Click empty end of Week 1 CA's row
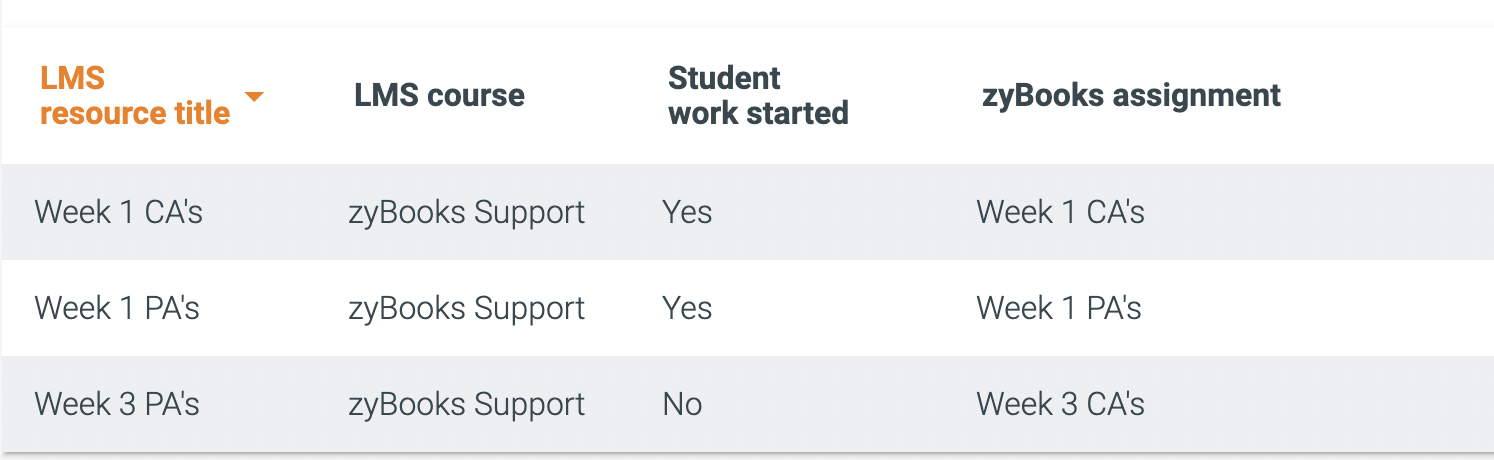Viewport: 1494px width, 460px height. (x=1320, y=212)
